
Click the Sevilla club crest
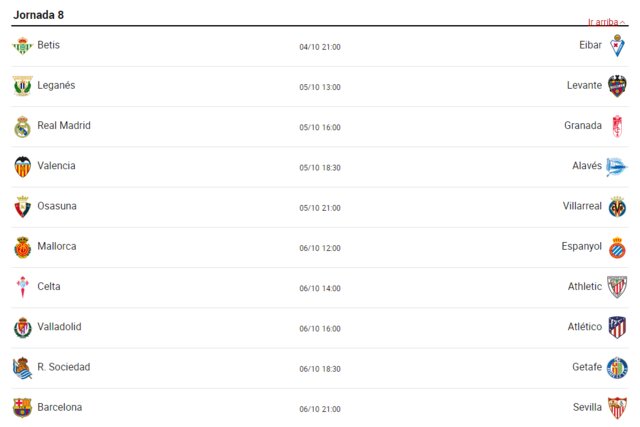617,408
